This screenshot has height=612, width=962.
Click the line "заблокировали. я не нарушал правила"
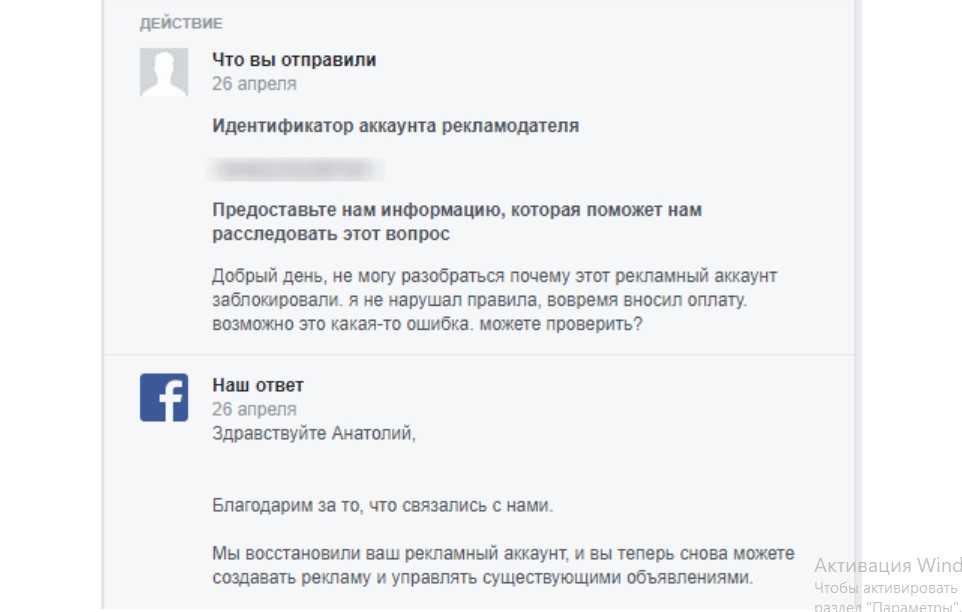[480, 301]
